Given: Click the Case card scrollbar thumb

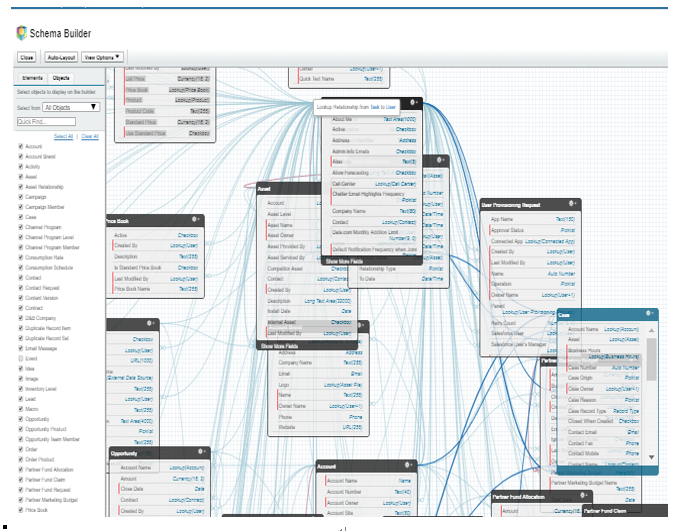Looking at the screenshot, I should 651,359.
